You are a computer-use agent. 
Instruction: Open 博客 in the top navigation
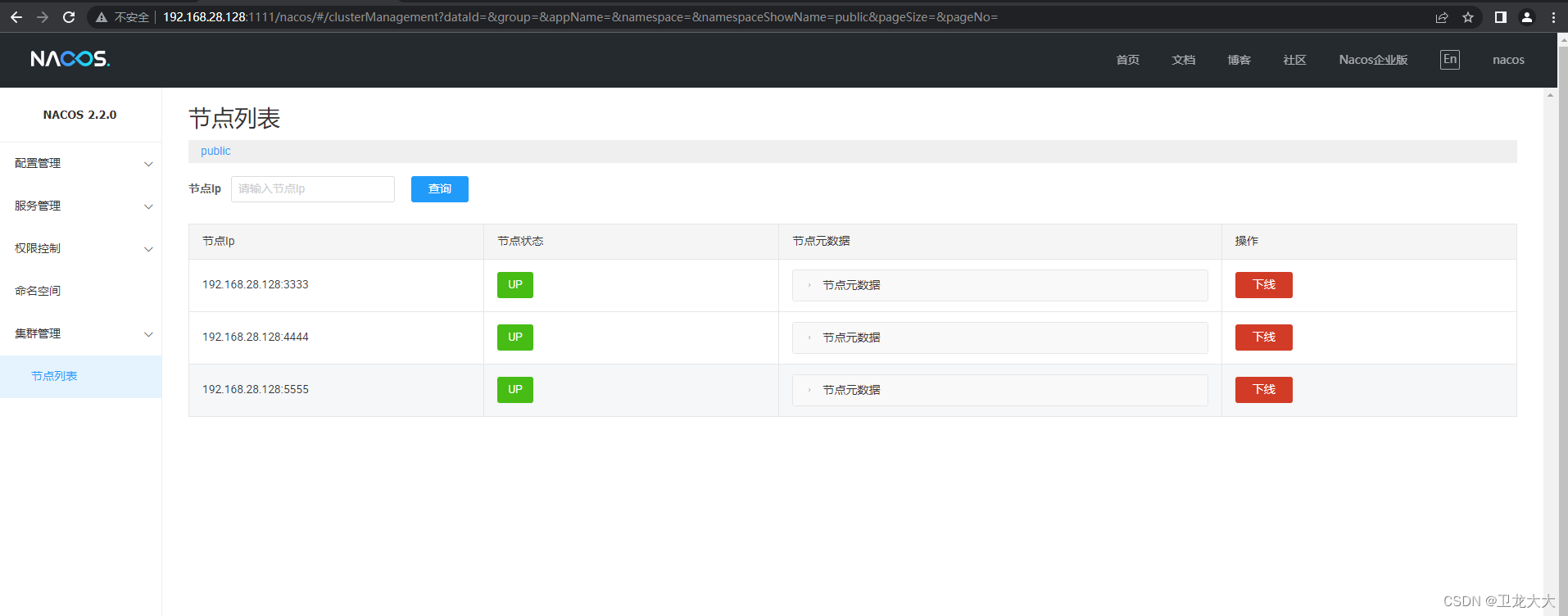coord(1239,60)
